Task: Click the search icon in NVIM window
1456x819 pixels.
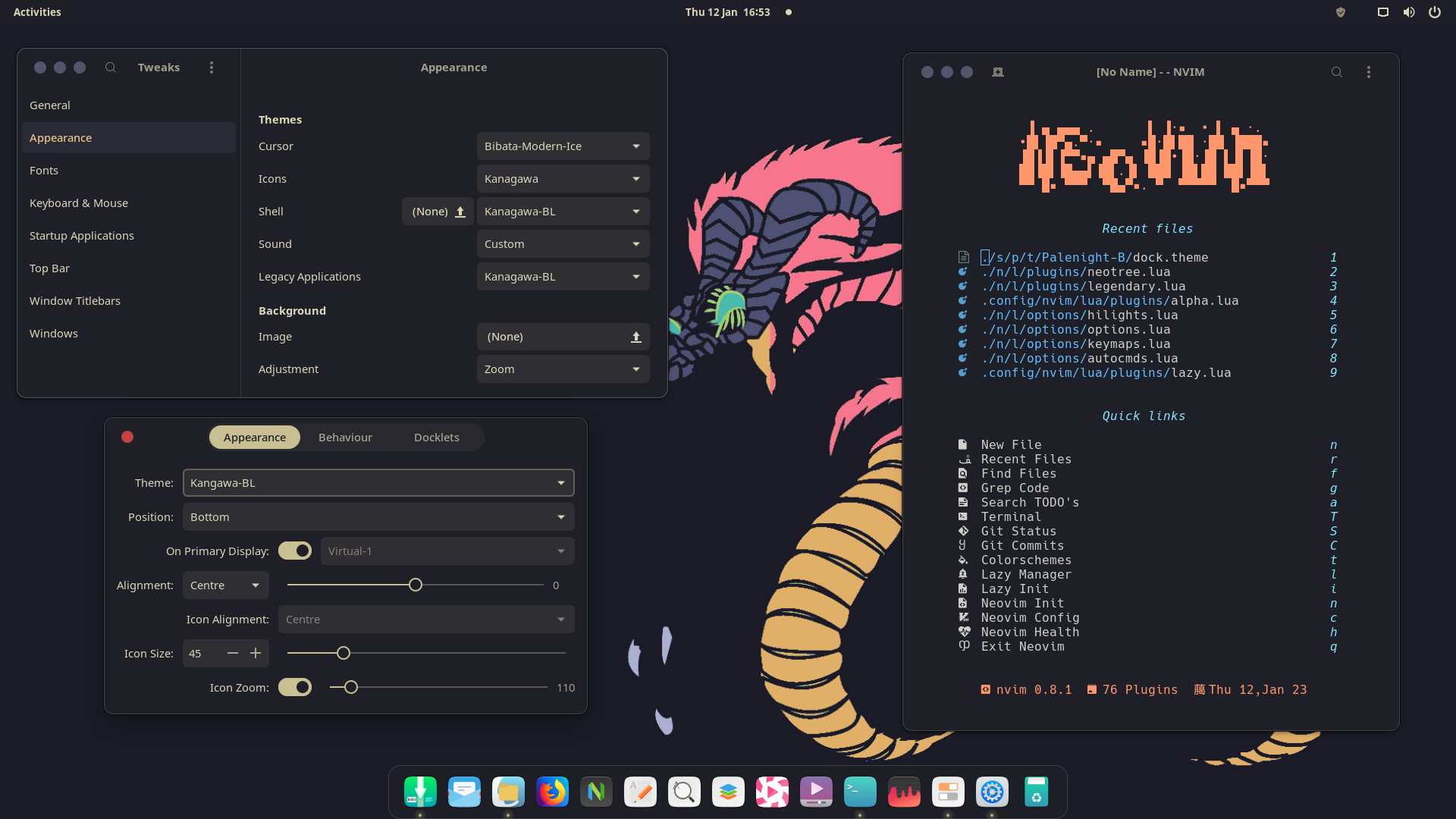Action: (x=1337, y=72)
